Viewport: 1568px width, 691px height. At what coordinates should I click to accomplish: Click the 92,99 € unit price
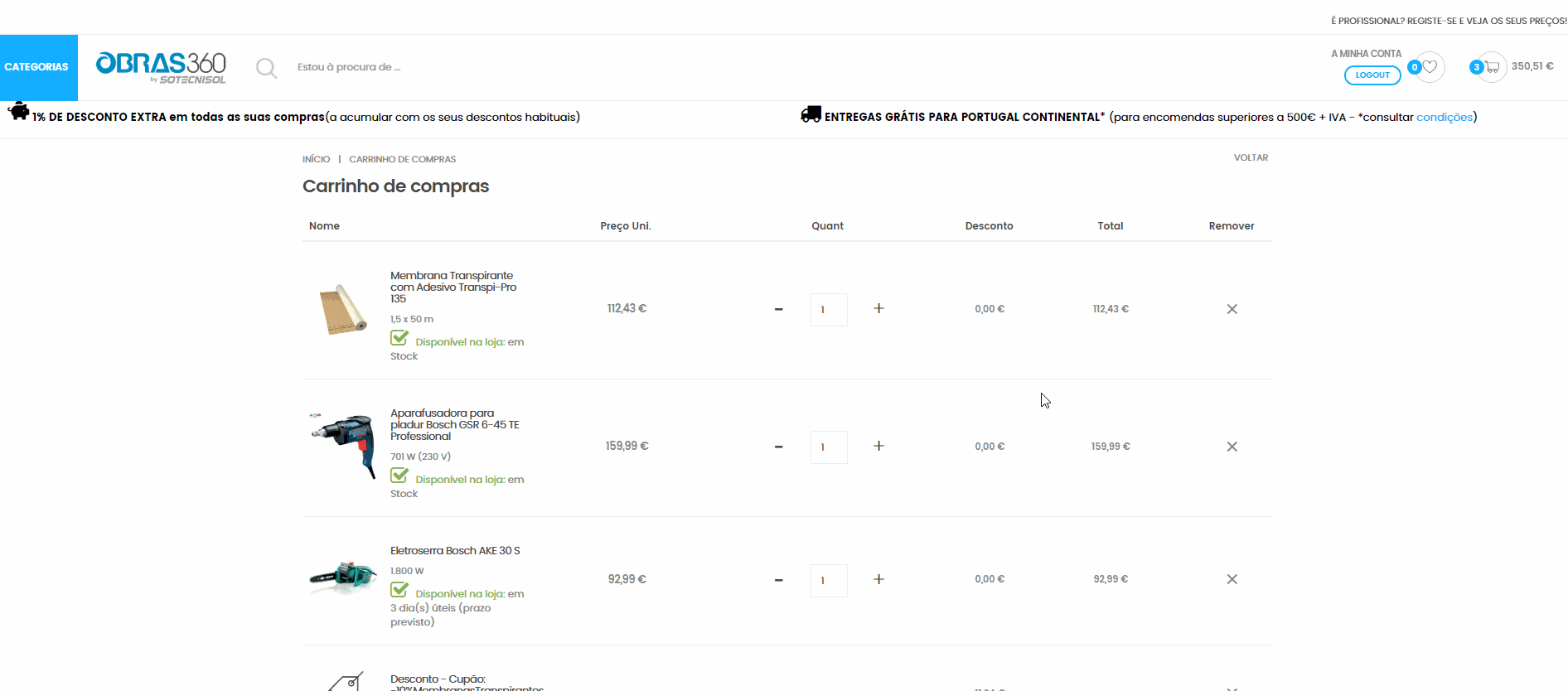[627, 579]
